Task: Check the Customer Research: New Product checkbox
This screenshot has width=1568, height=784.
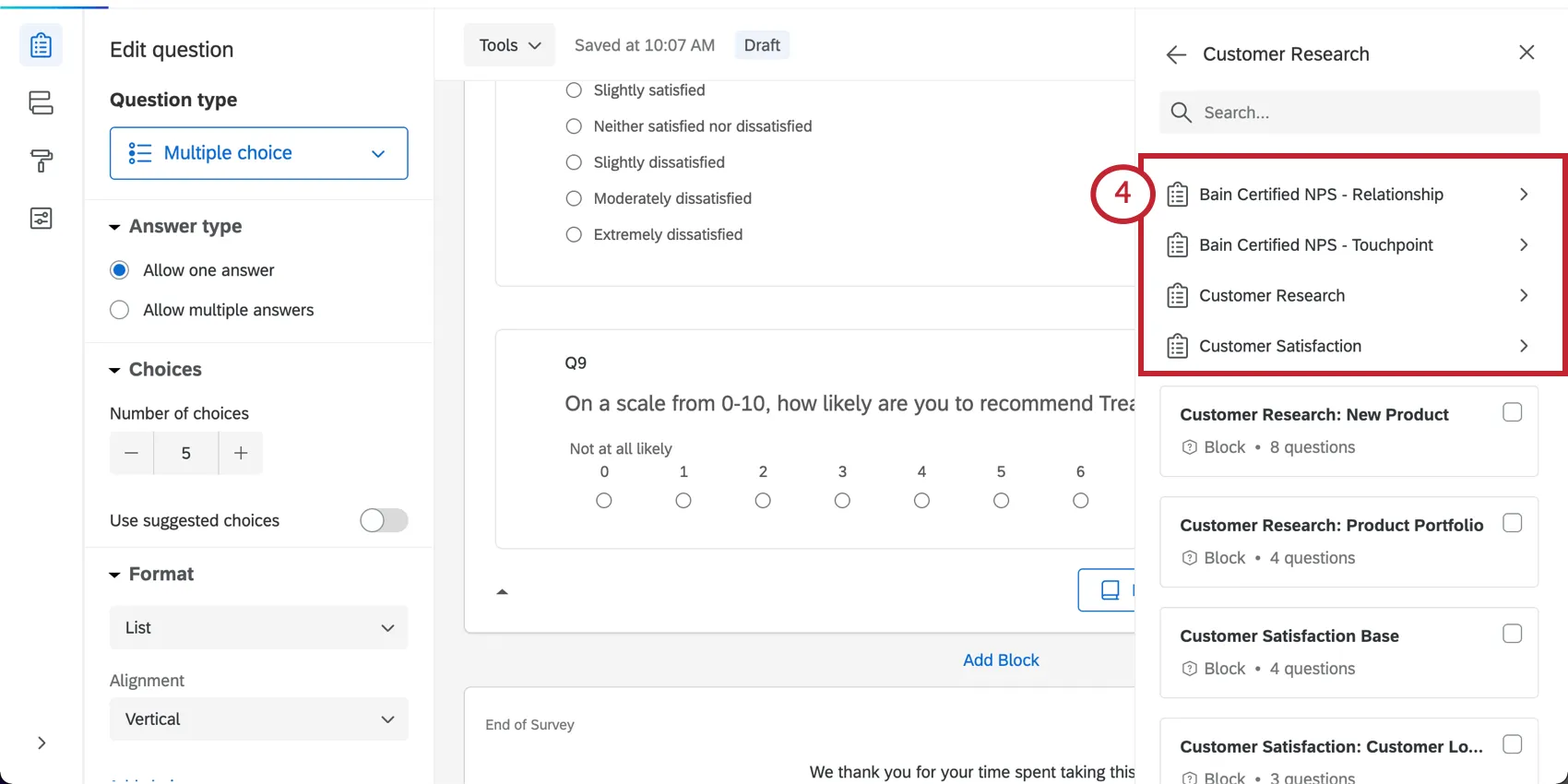Action: 1512,412
